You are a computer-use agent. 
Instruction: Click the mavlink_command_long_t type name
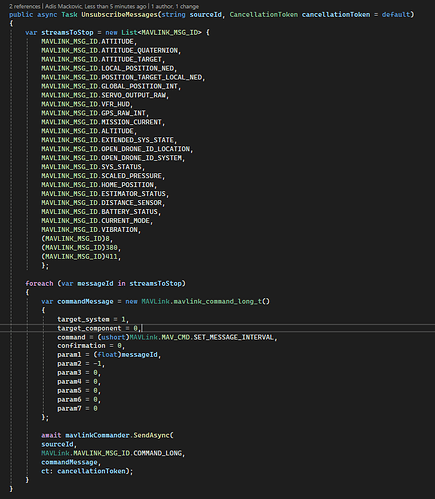[218, 302]
